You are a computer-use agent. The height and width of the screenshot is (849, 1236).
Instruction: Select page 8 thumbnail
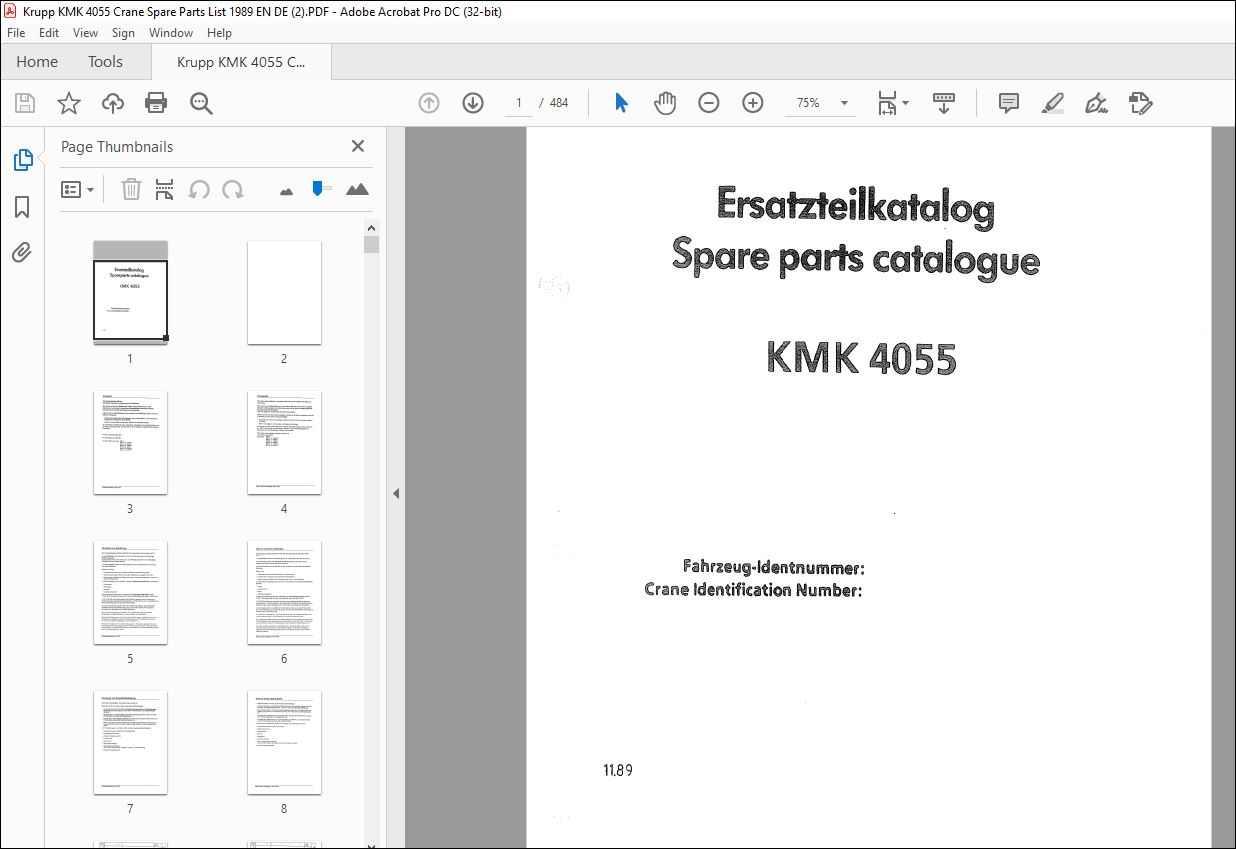pos(284,742)
